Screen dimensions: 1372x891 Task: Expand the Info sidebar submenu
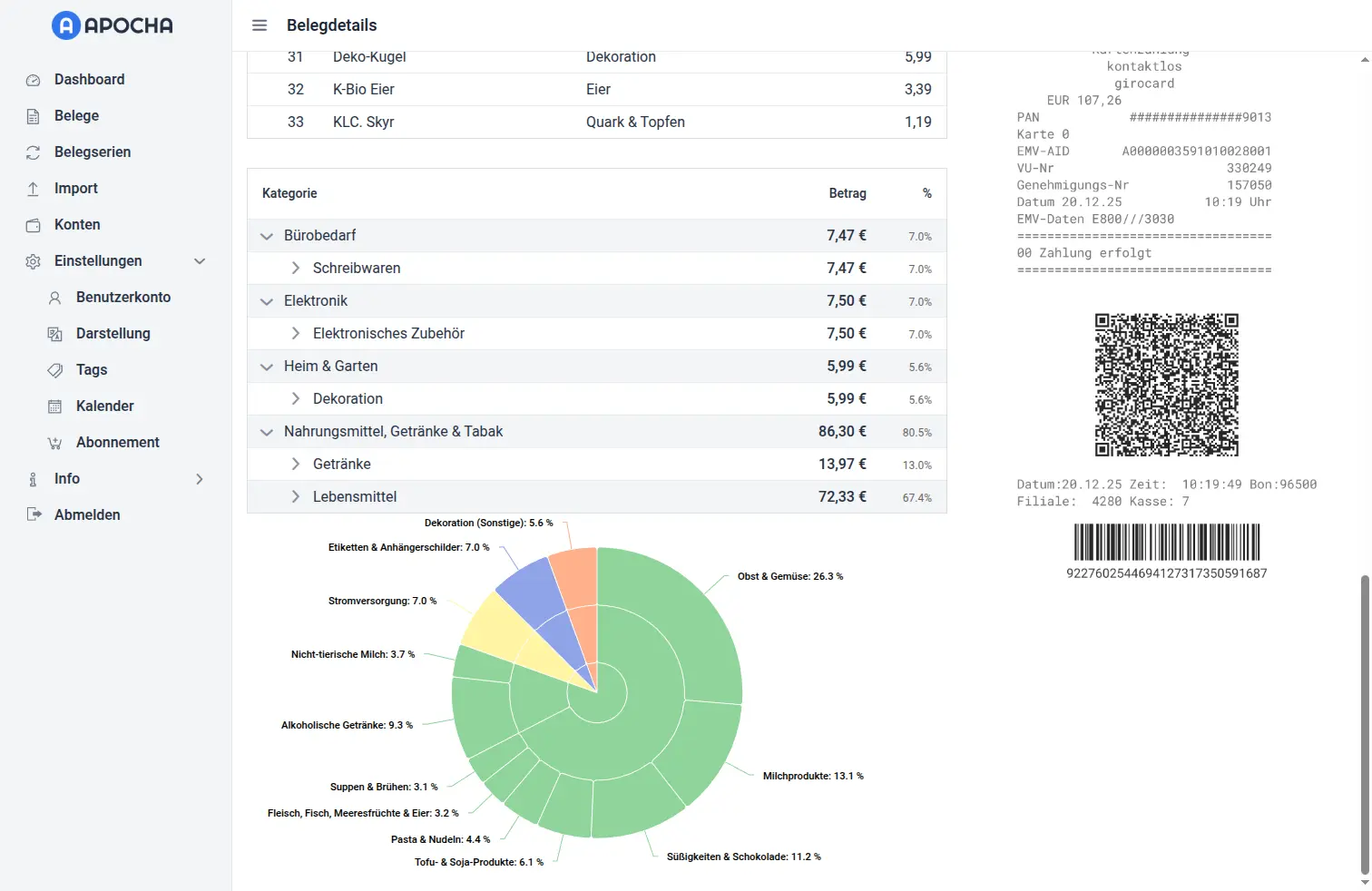(x=200, y=479)
